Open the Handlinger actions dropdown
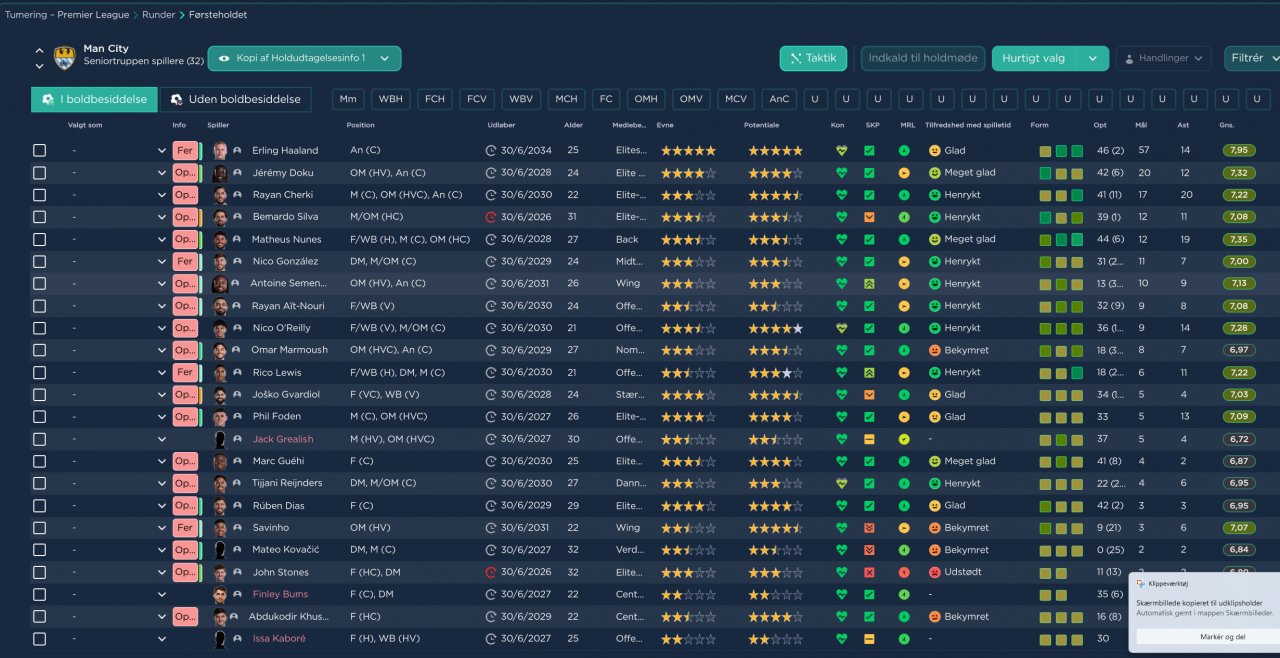 [x=1163, y=58]
